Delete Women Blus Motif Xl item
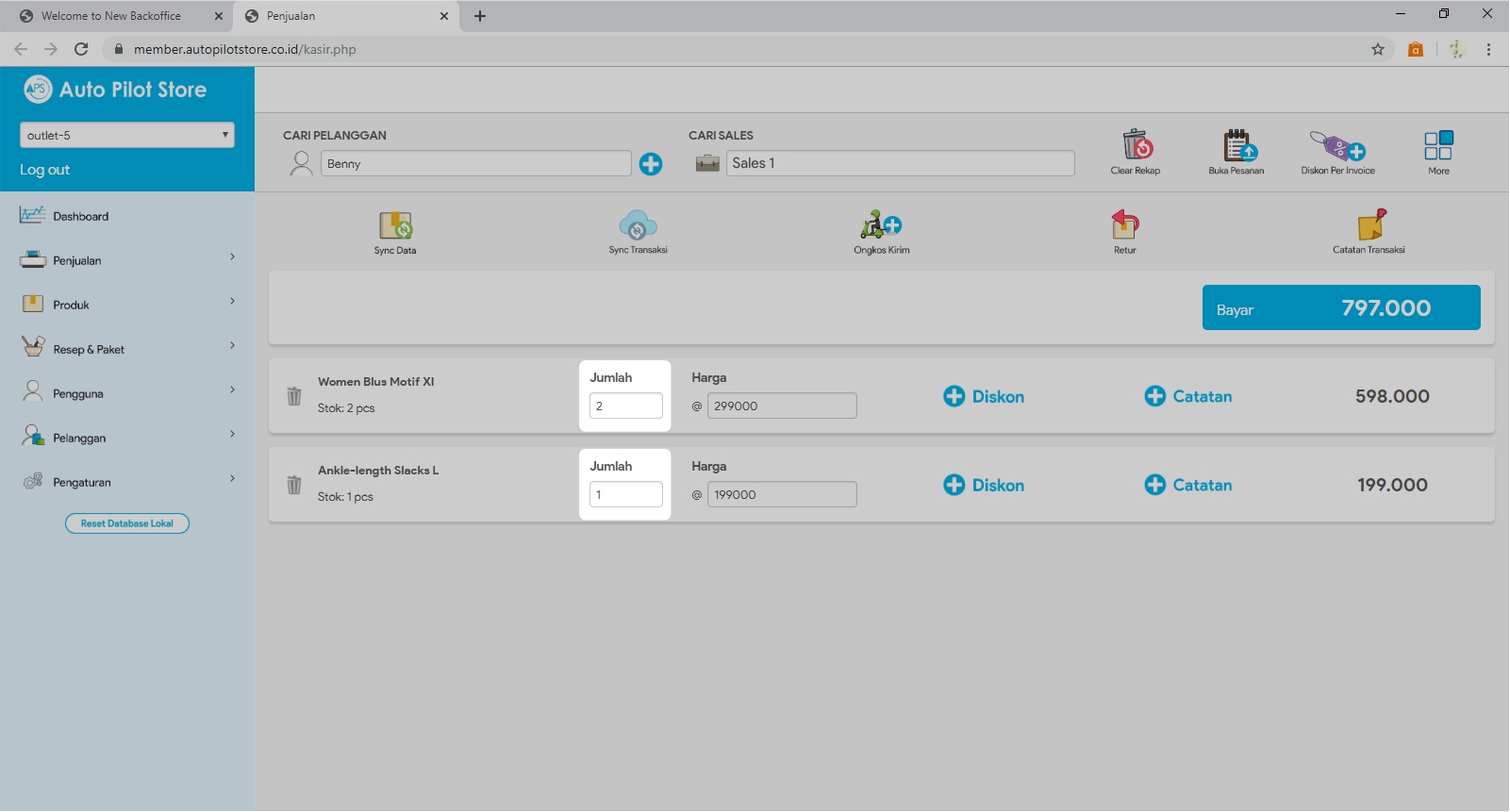 (294, 396)
